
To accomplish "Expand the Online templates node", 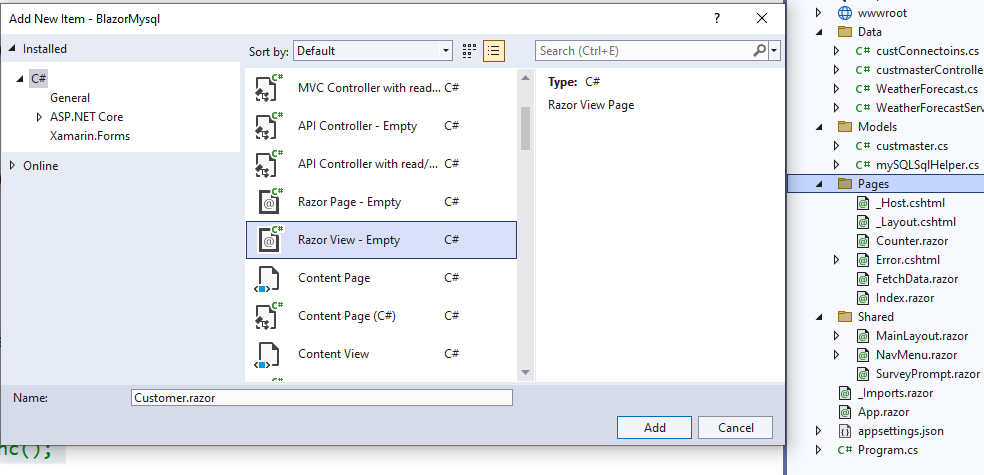I will point(13,166).
